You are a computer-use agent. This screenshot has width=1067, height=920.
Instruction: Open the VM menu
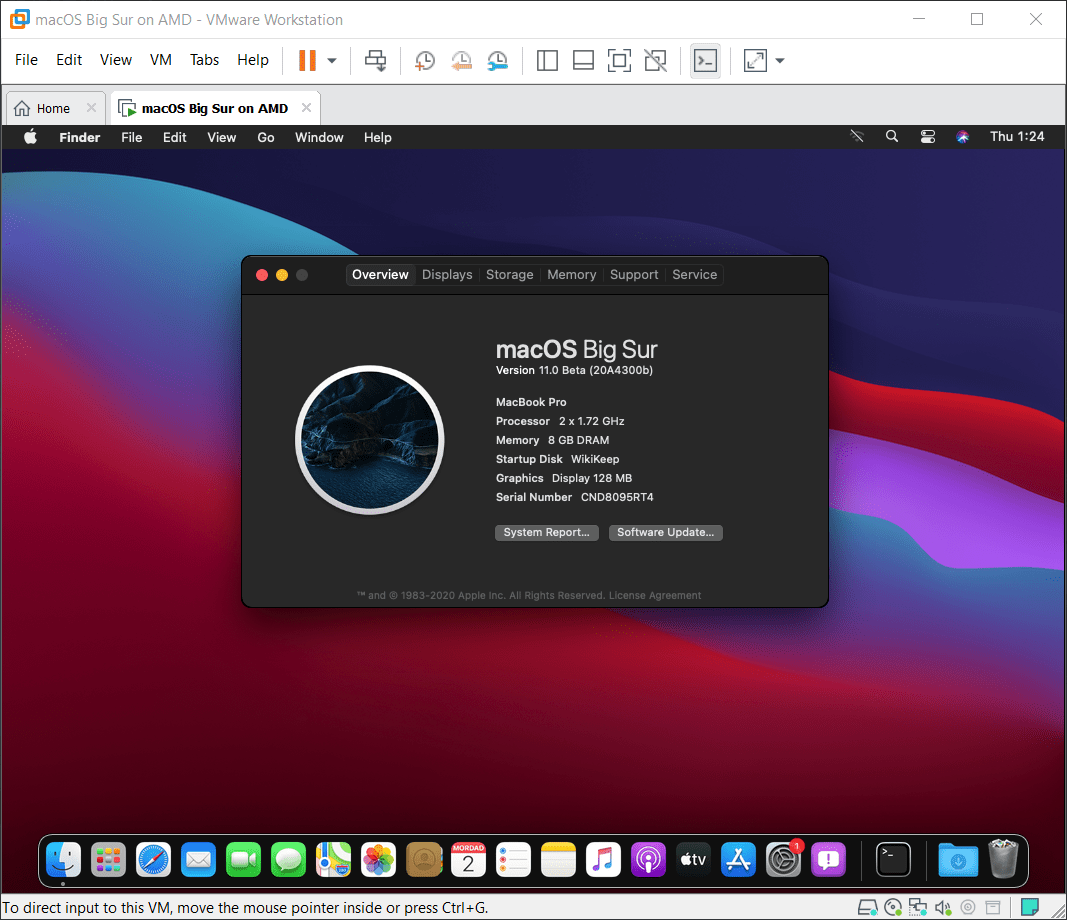(161, 60)
